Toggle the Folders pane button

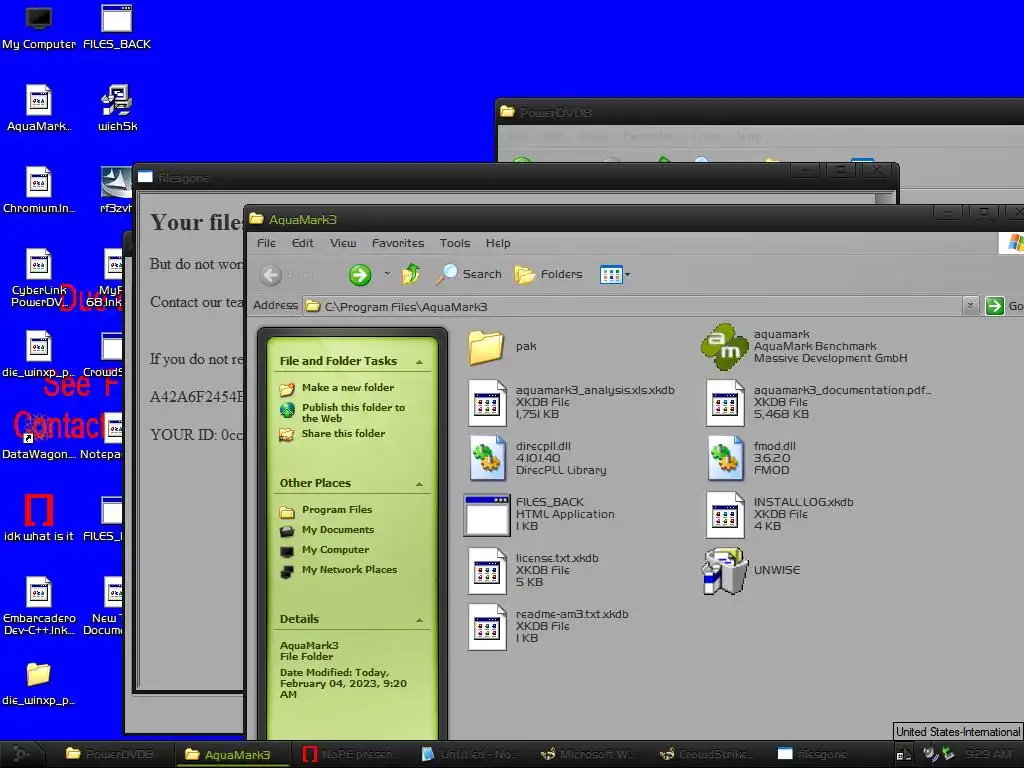point(548,274)
